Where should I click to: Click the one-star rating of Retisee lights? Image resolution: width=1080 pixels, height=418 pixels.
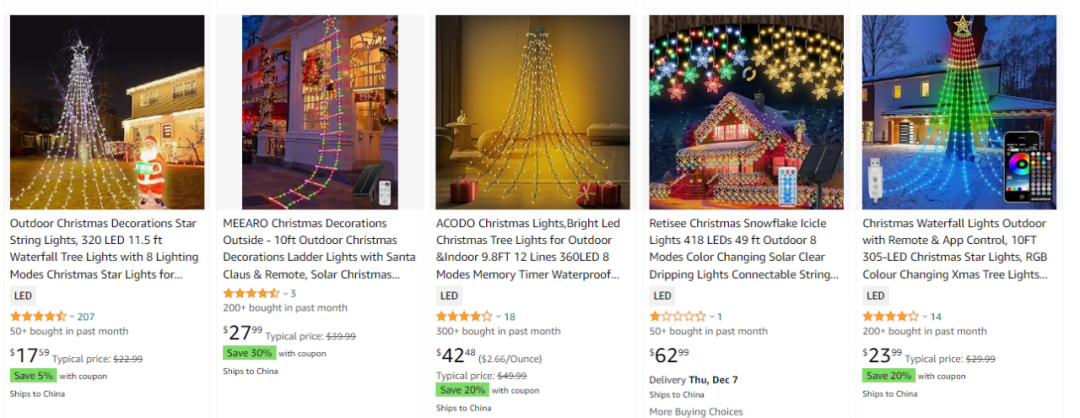click(x=677, y=317)
